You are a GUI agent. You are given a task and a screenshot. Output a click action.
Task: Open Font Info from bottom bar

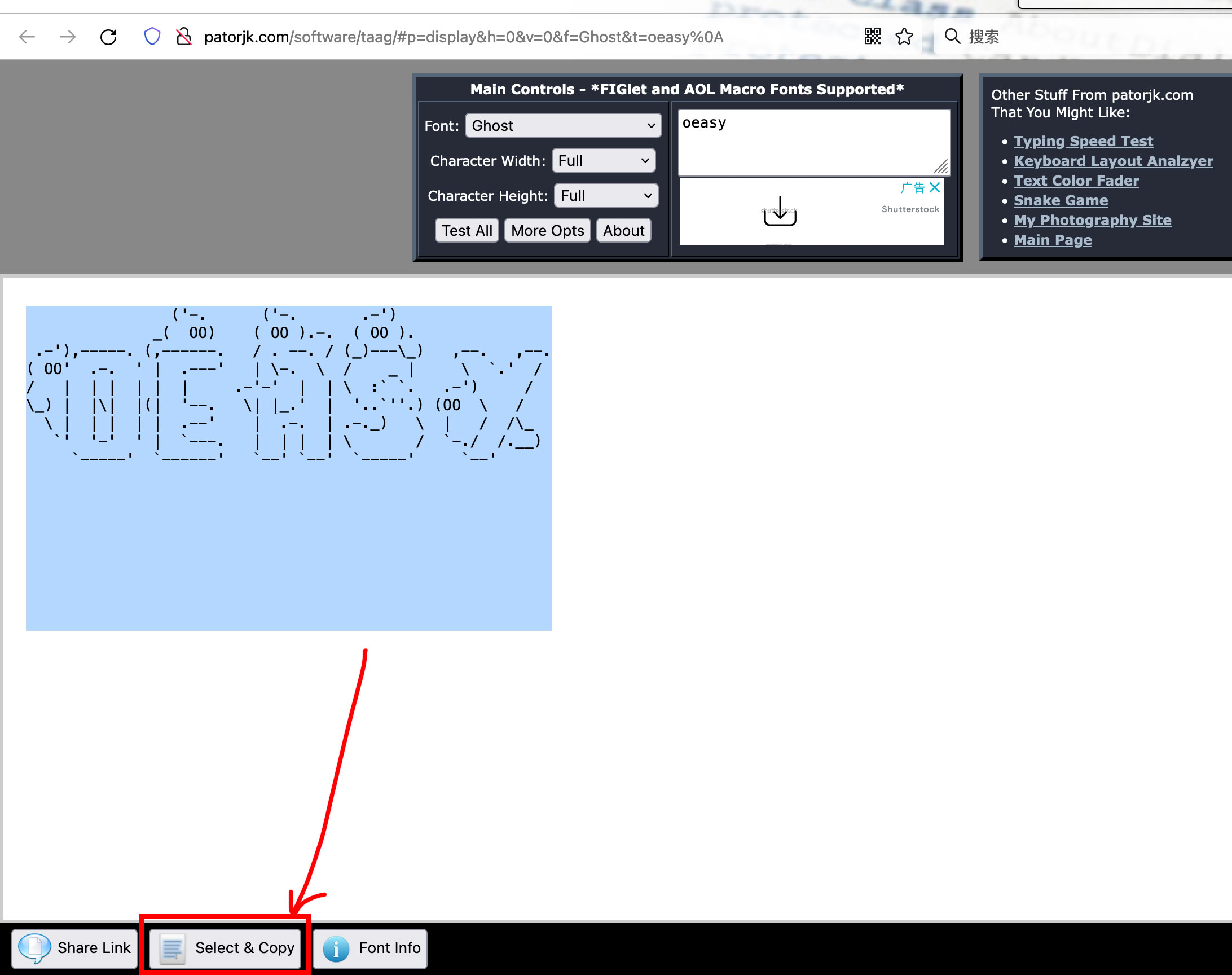tap(371, 948)
